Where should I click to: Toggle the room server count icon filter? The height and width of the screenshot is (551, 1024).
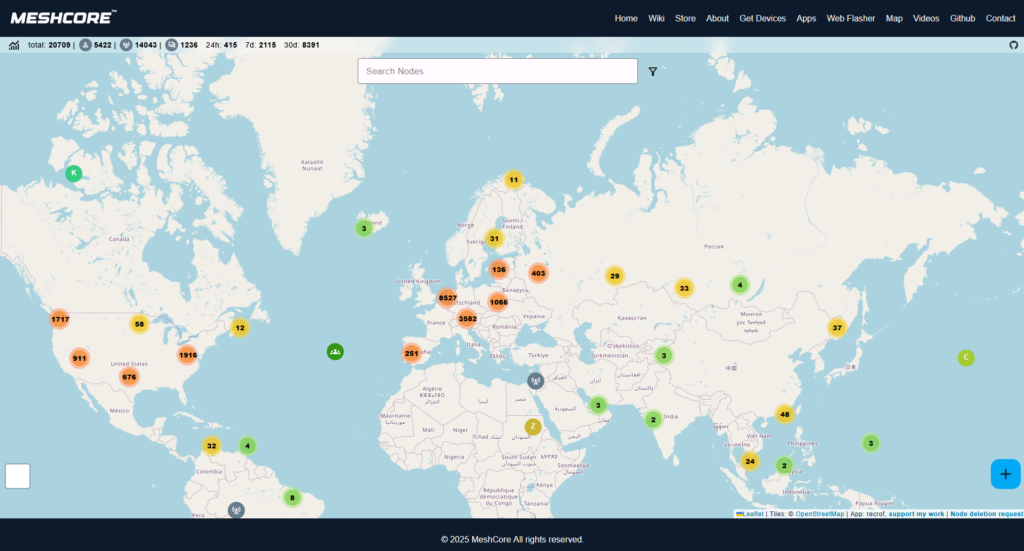point(172,45)
